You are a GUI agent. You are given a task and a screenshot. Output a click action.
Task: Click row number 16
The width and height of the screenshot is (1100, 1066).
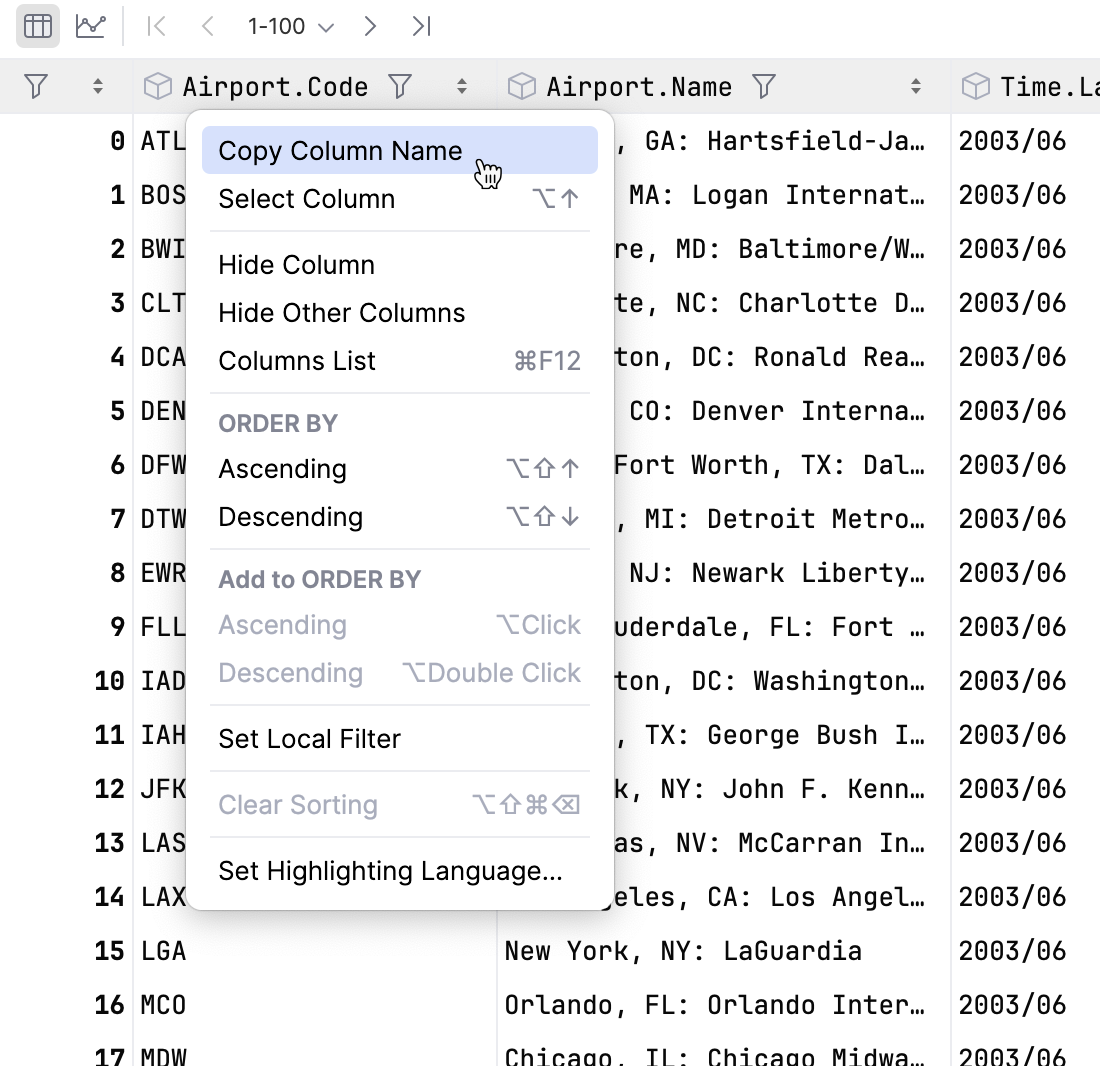(x=109, y=1005)
